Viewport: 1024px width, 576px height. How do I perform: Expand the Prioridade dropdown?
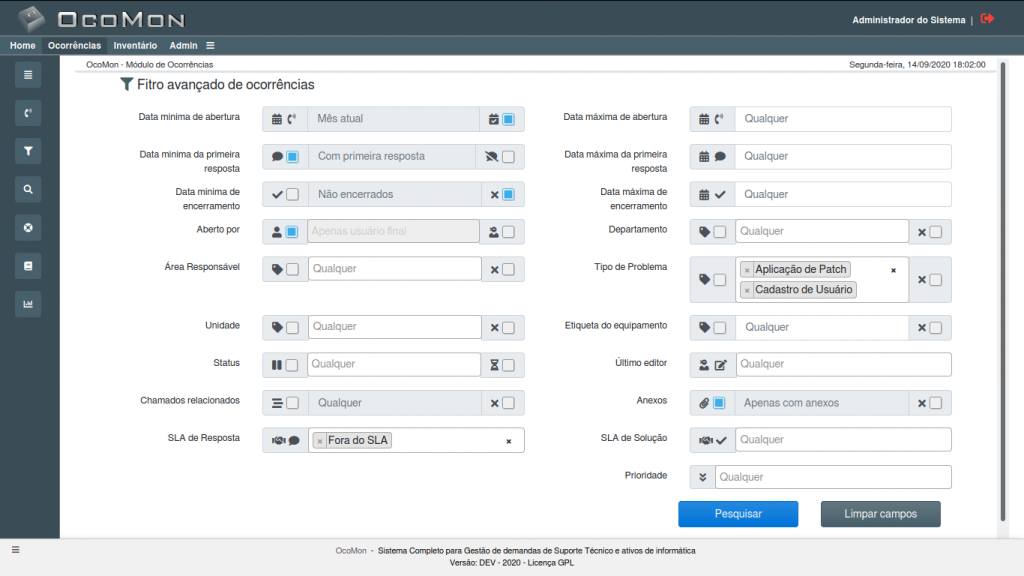832,477
